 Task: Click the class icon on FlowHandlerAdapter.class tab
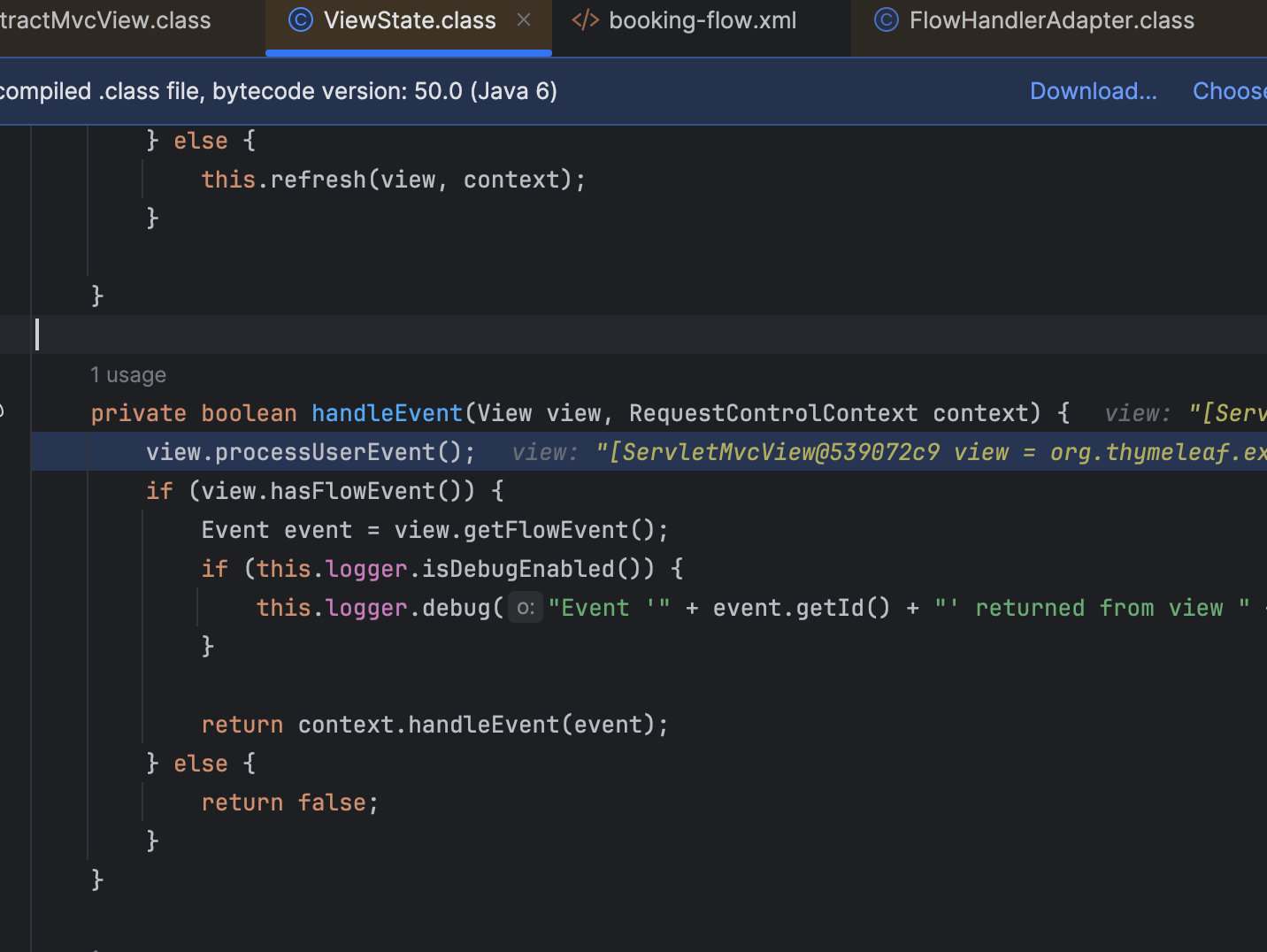[887, 20]
